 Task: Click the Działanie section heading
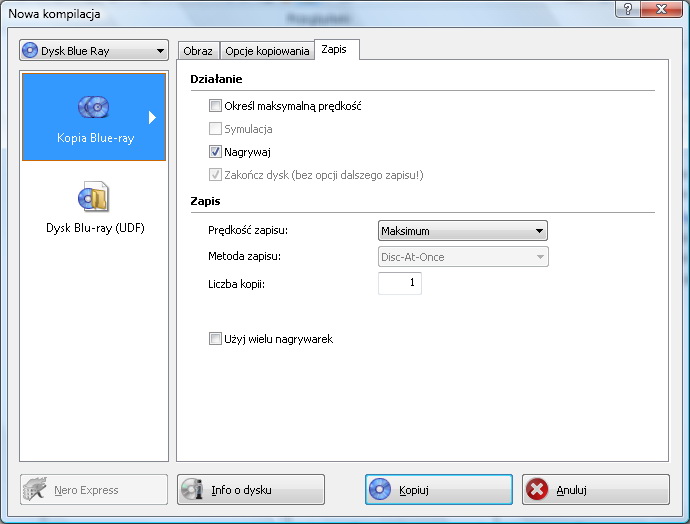click(x=216, y=79)
